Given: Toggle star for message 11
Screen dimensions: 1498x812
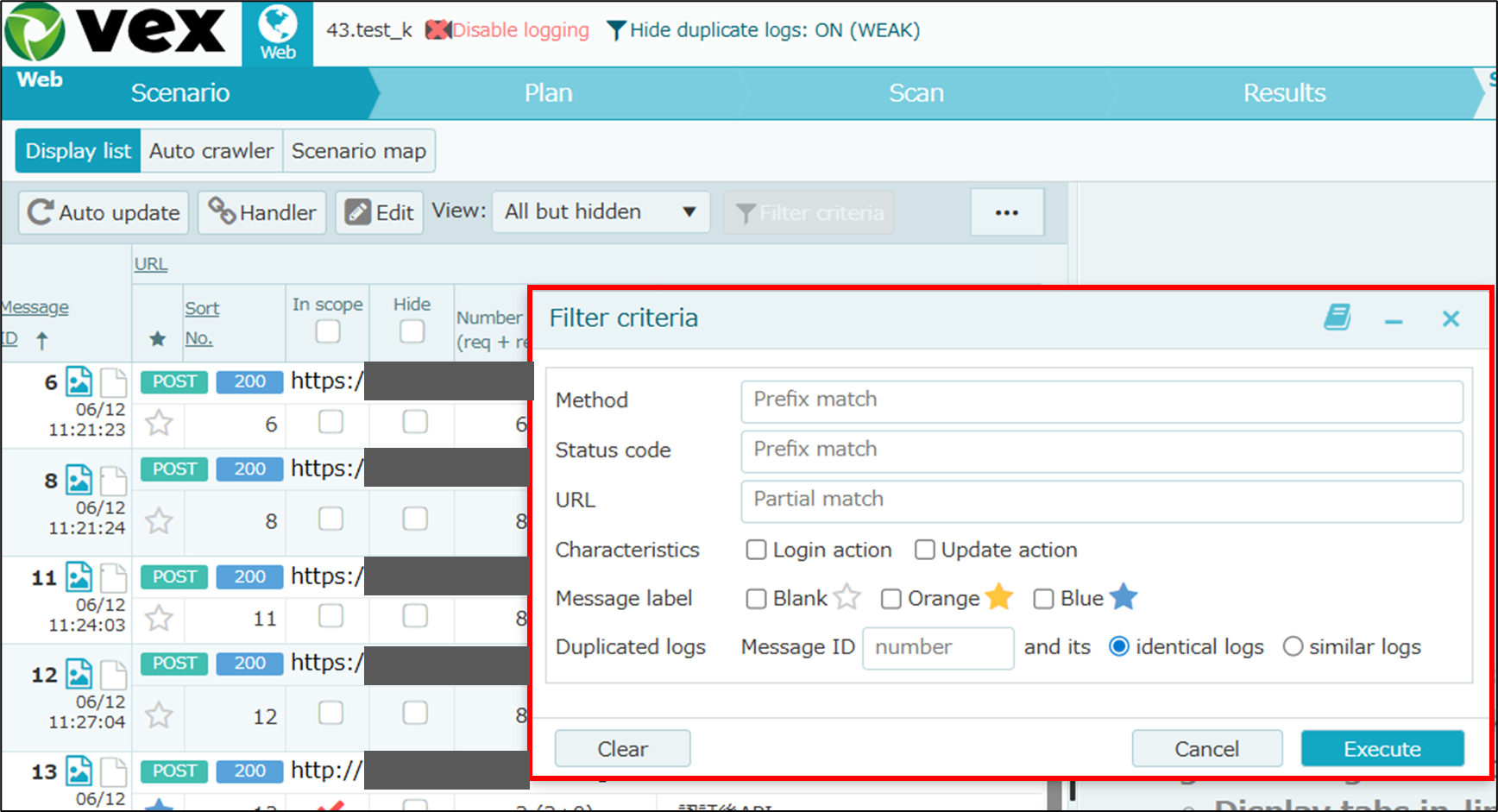Looking at the screenshot, I should (159, 618).
